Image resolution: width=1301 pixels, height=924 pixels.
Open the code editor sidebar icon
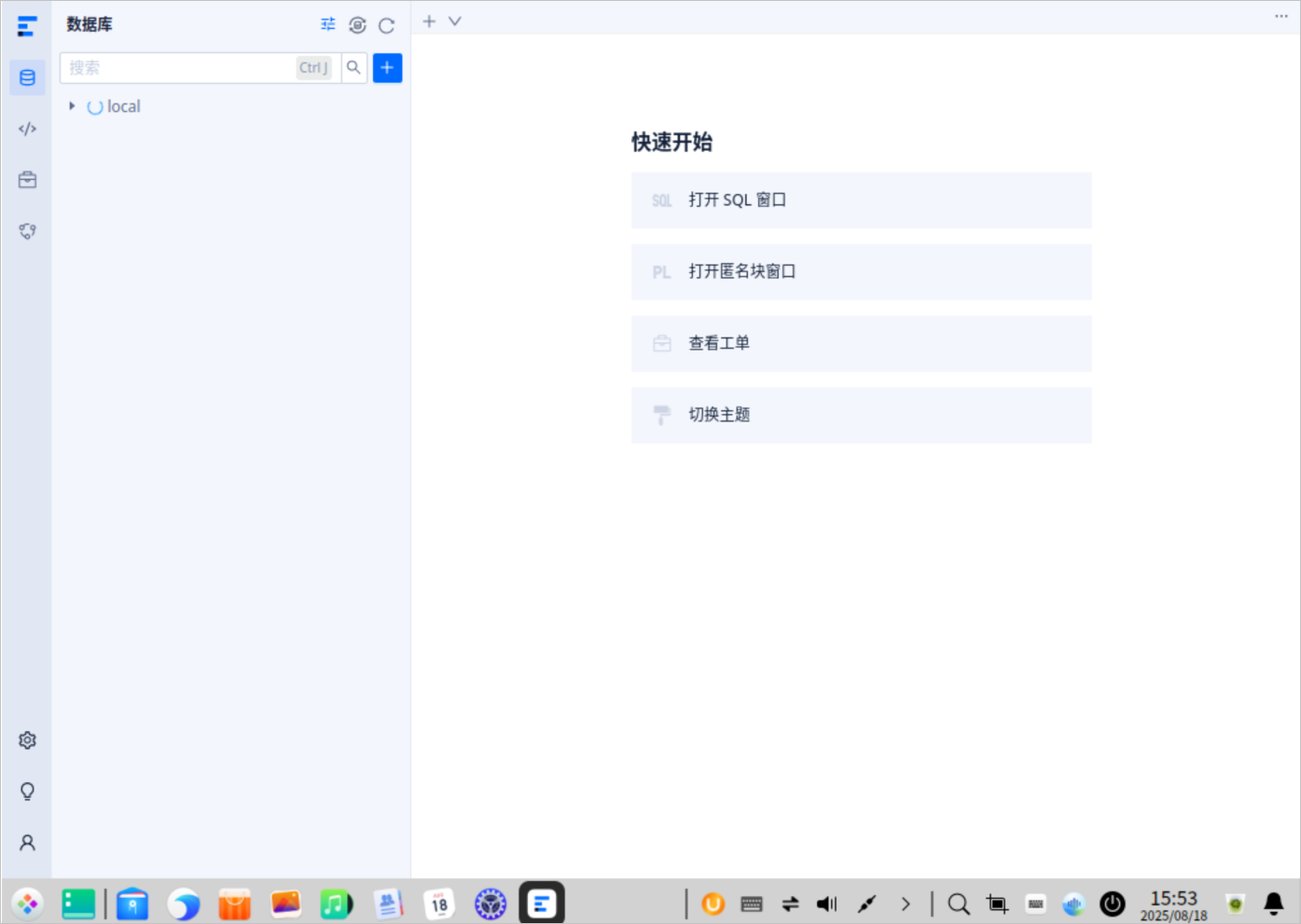pos(27,129)
